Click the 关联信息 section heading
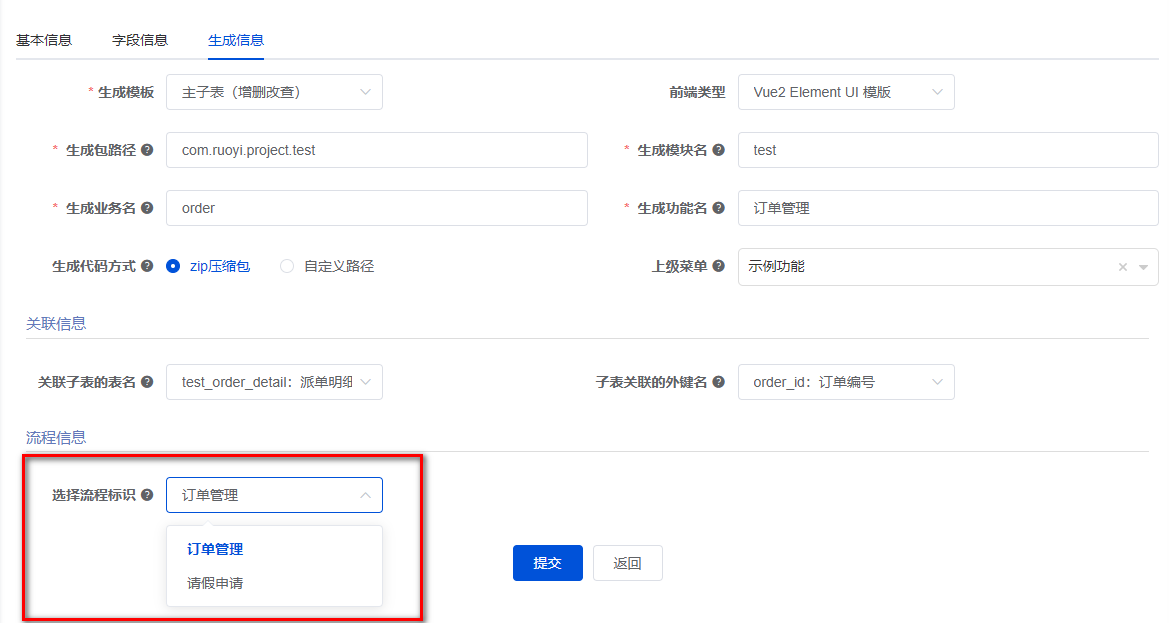This screenshot has width=1169, height=623. pos(56,323)
